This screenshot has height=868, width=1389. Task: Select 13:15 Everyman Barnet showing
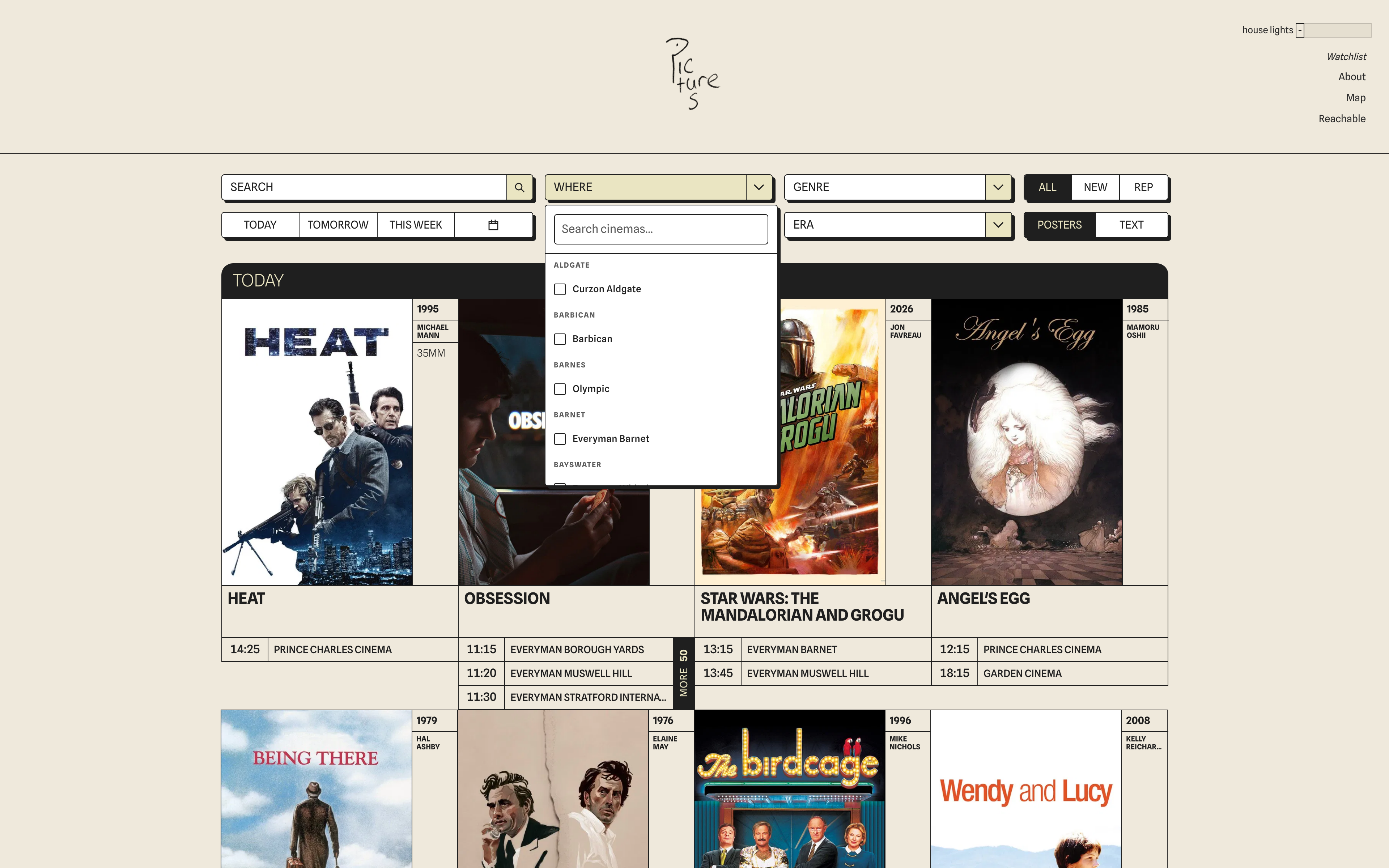(x=813, y=650)
